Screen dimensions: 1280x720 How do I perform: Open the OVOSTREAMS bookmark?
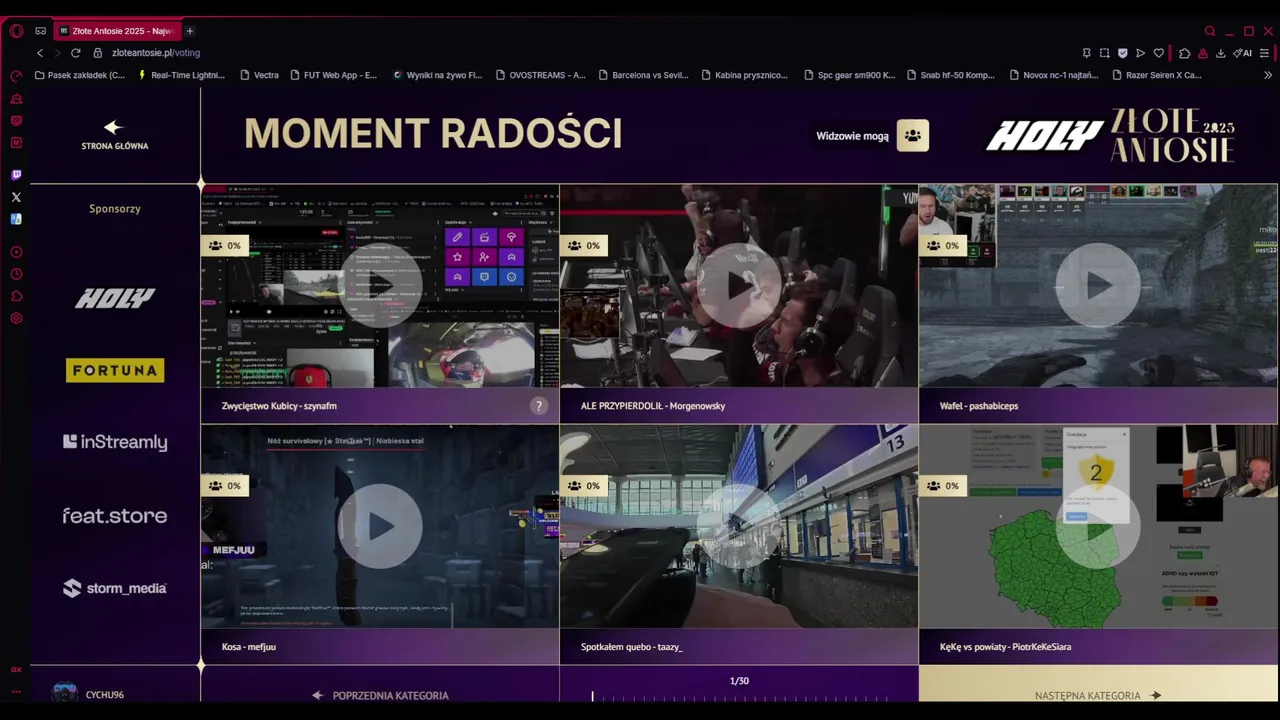click(540, 75)
